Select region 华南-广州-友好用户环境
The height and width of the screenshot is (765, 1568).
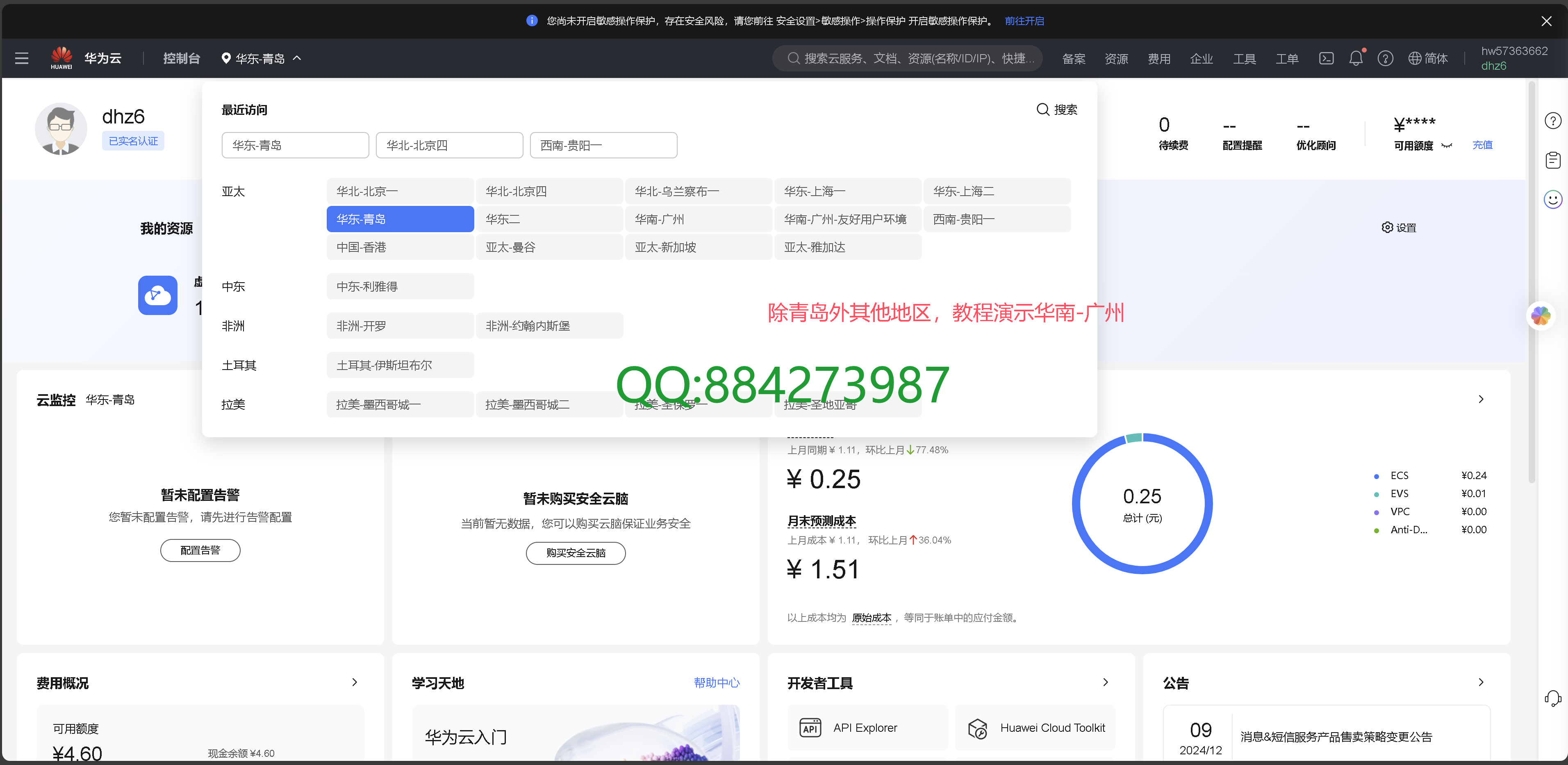tap(848, 219)
